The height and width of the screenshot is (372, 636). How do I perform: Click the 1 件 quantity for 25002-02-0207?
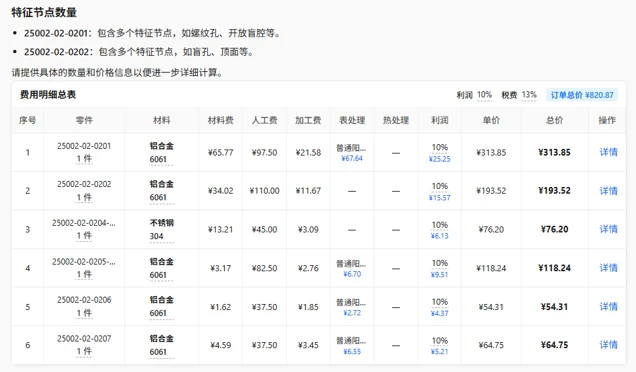click(x=84, y=351)
